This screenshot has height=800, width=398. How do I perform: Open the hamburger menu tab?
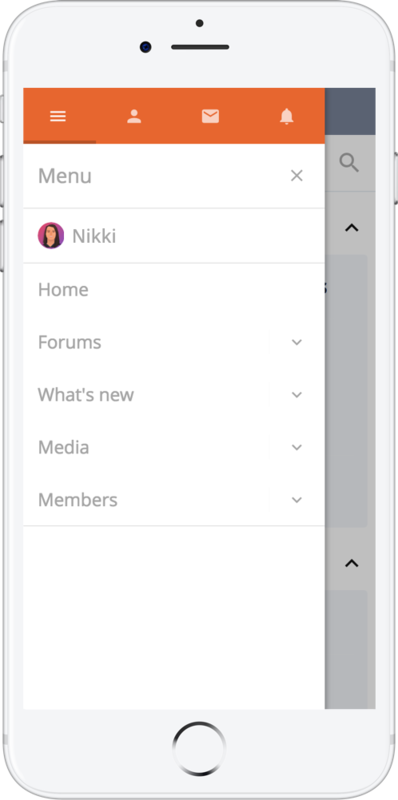[x=58, y=116]
